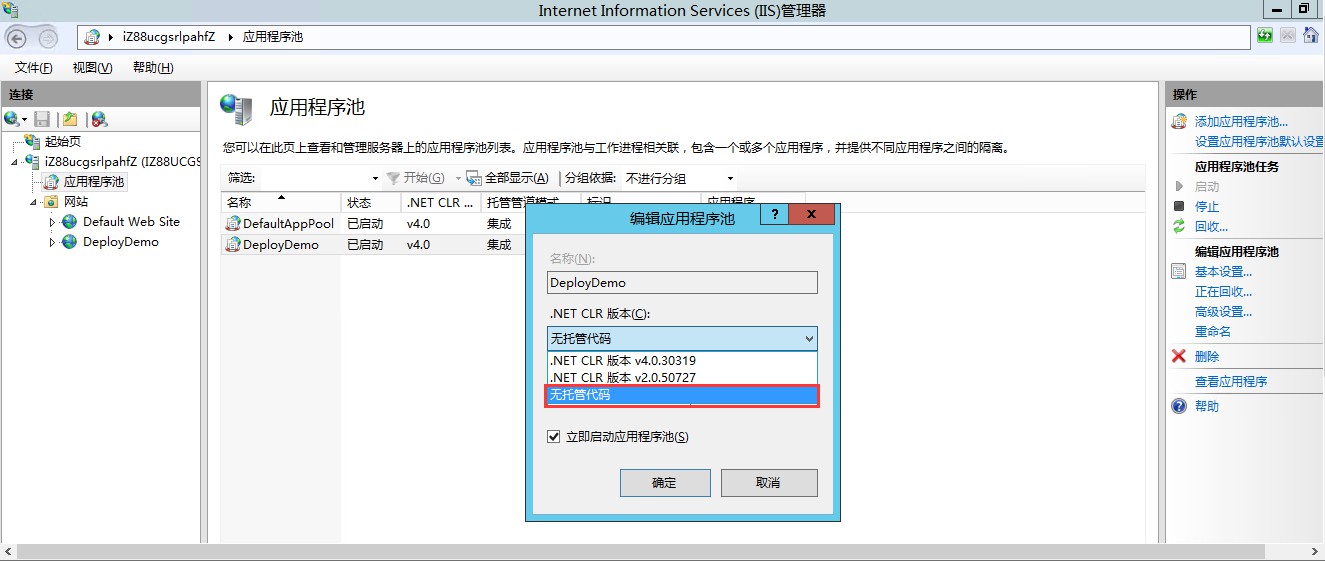Viewport: 1325px width, 561px height.
Task: Click the 取消 button
Action: tap(768, 483)
